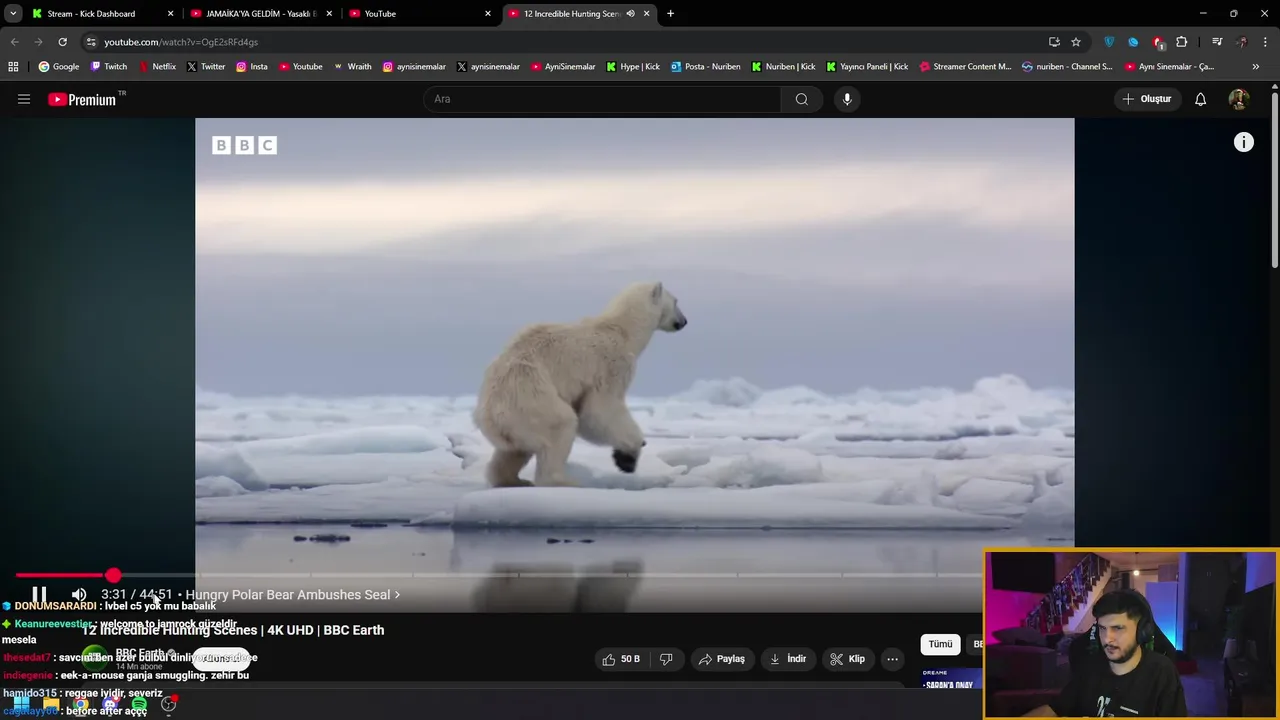Expand chapter Hungry Polar Bear Ambushes Seal
1280x720 pixels.
click(292, 594)
